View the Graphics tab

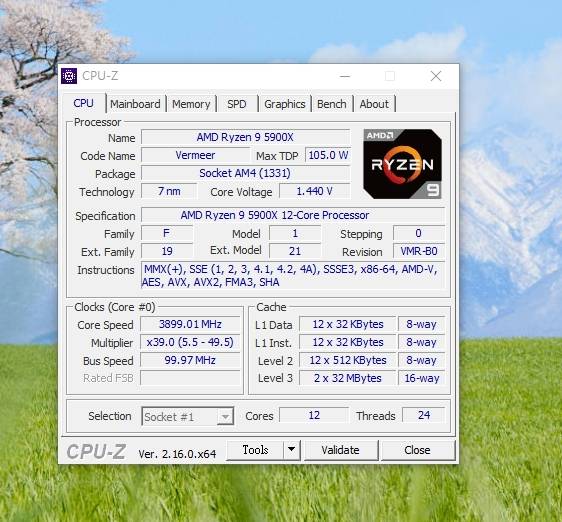285,104
